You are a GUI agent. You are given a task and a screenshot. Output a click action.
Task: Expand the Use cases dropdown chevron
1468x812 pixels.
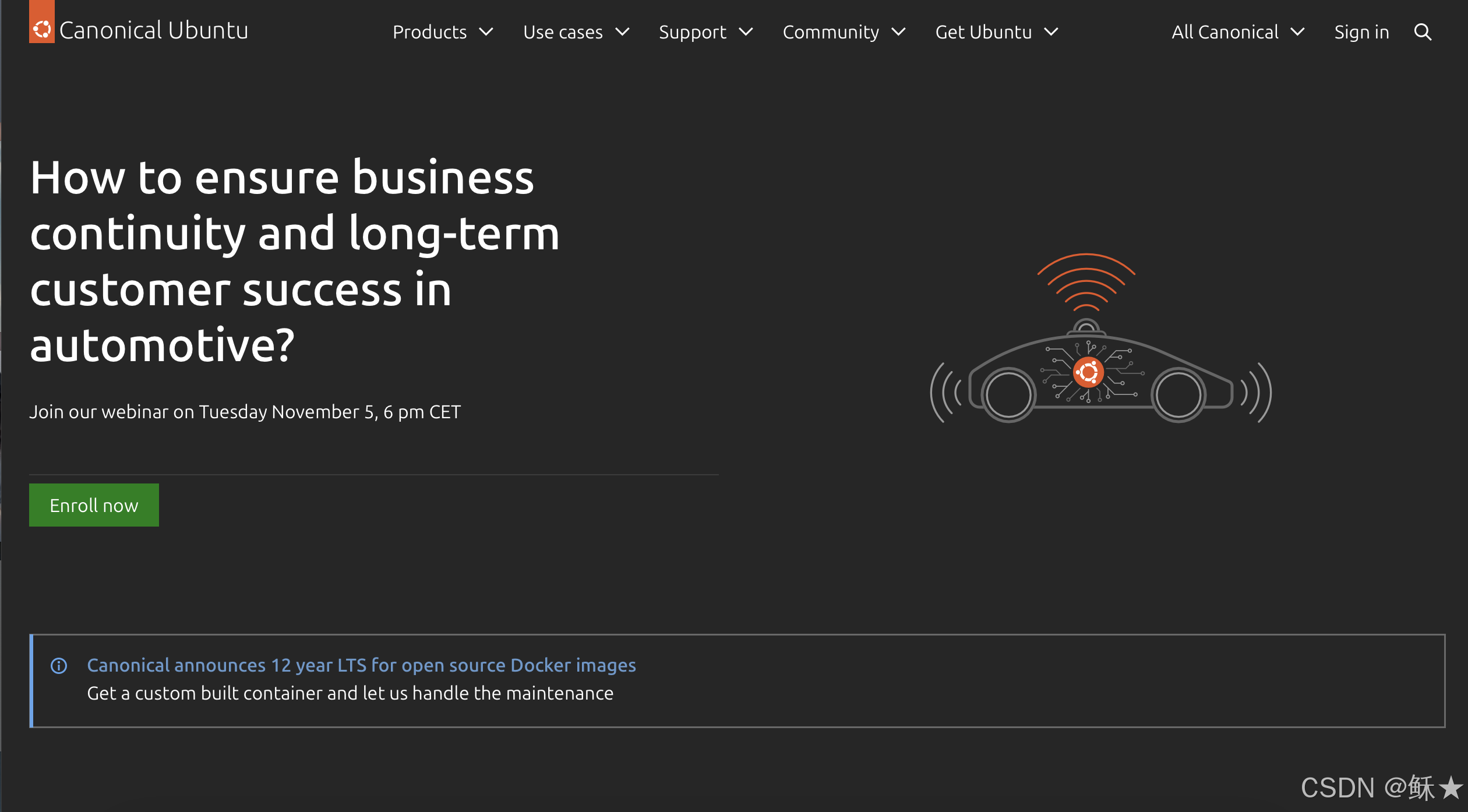pos(622,32)
